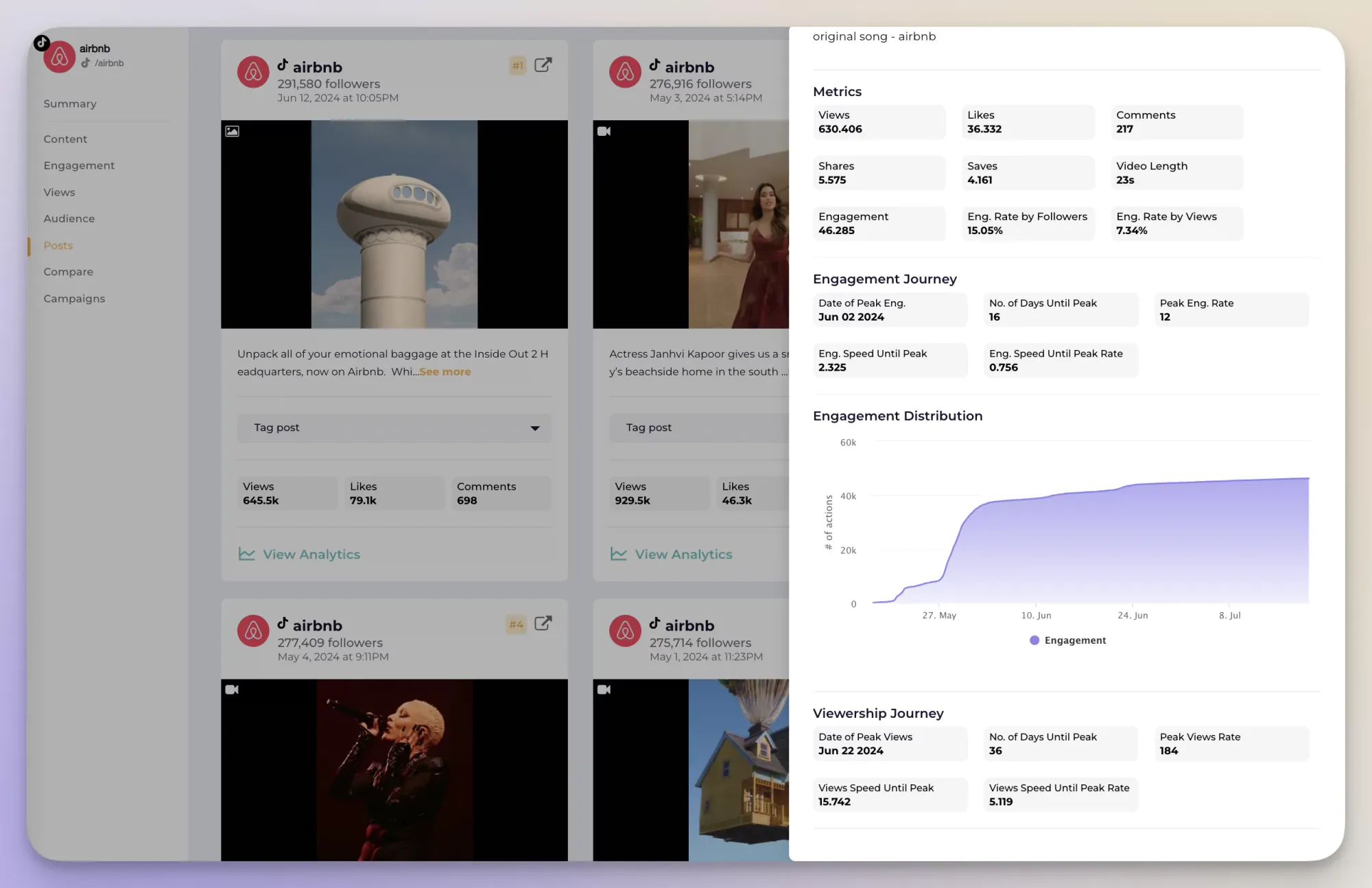Image resolution: width=1372 pixels, height=888 pixels.
Task: Click TikTok badge on sidebar profile logo
Action: pos(42,43)
